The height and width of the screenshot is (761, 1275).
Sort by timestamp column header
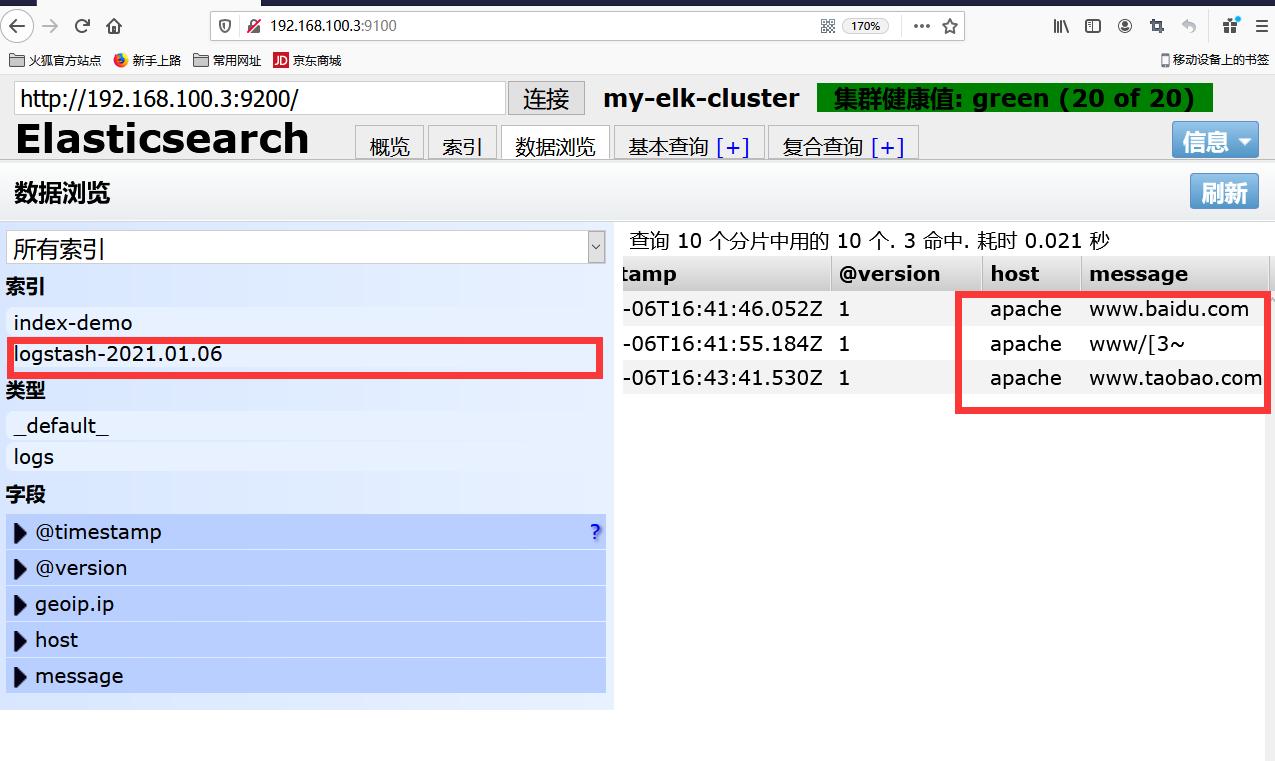tap(726, 274)
